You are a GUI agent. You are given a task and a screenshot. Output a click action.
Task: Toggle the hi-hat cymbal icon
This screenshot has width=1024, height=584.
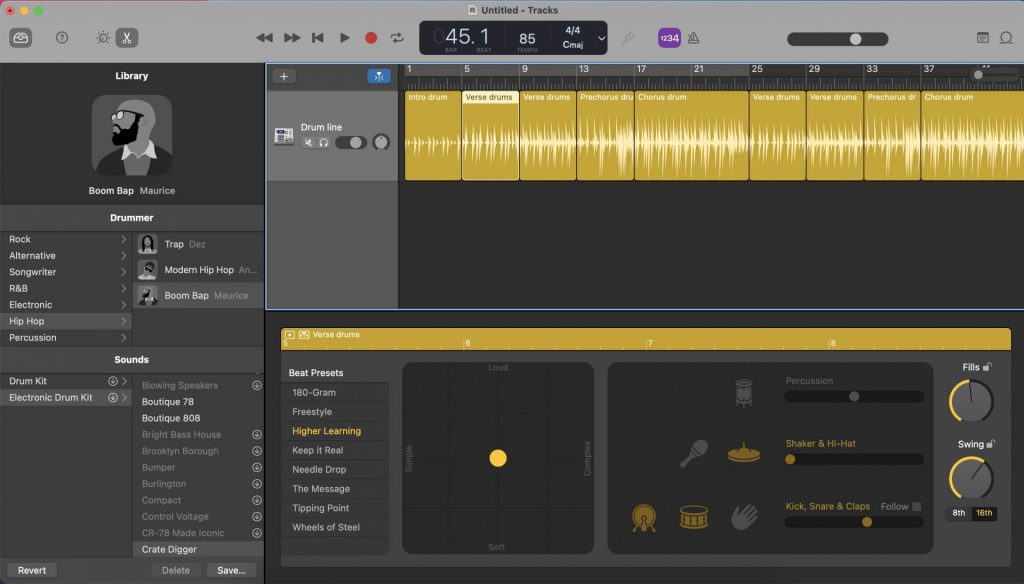(x=744, y=452)
